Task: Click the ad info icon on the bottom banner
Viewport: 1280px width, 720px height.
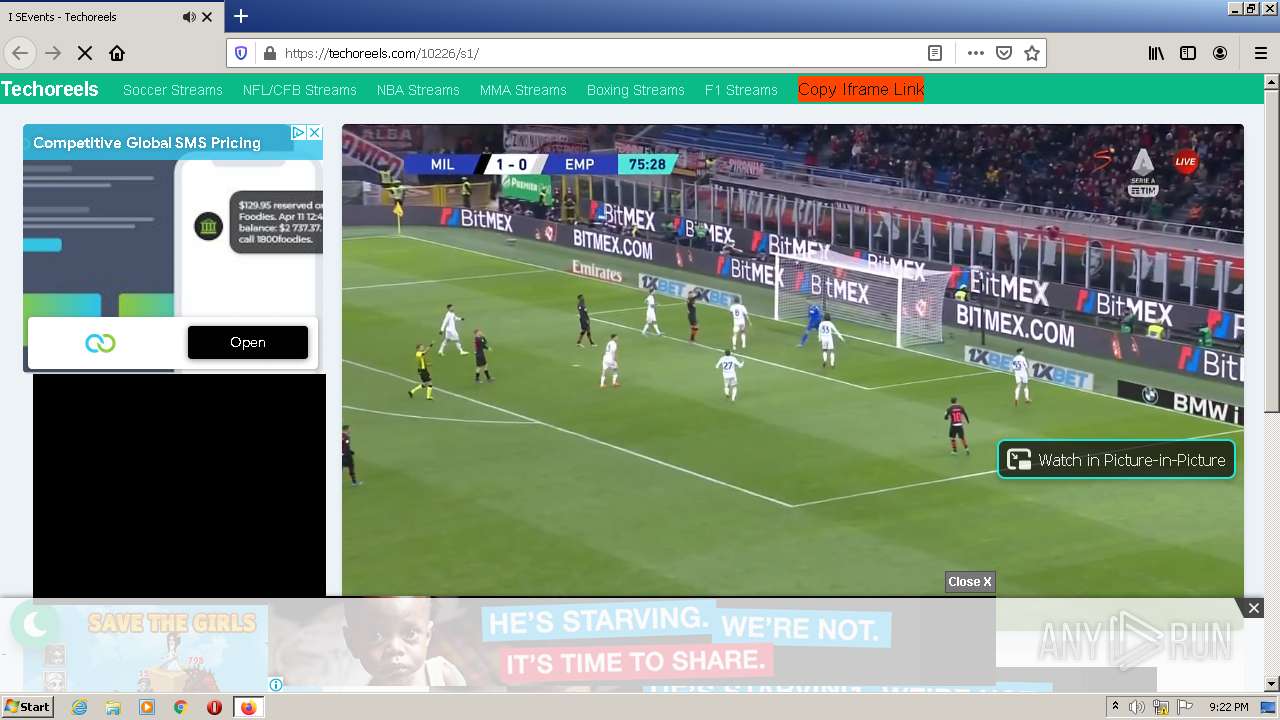Action: (x=276, y=685)
